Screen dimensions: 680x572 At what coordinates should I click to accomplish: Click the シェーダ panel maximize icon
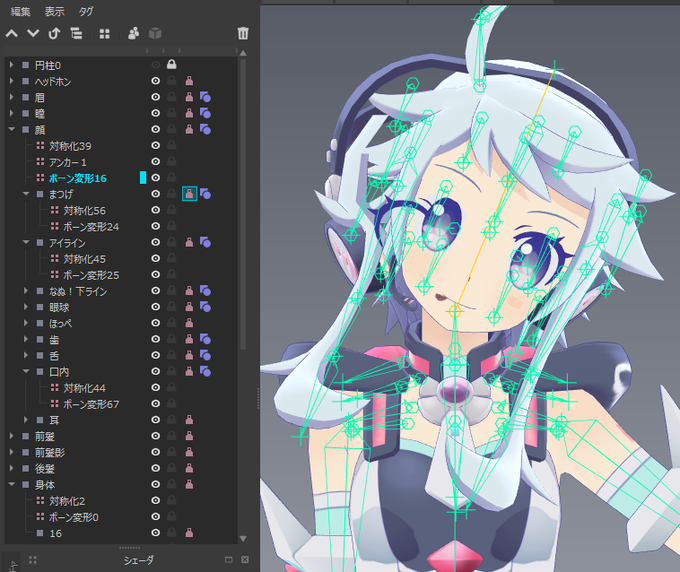point(229,560)
